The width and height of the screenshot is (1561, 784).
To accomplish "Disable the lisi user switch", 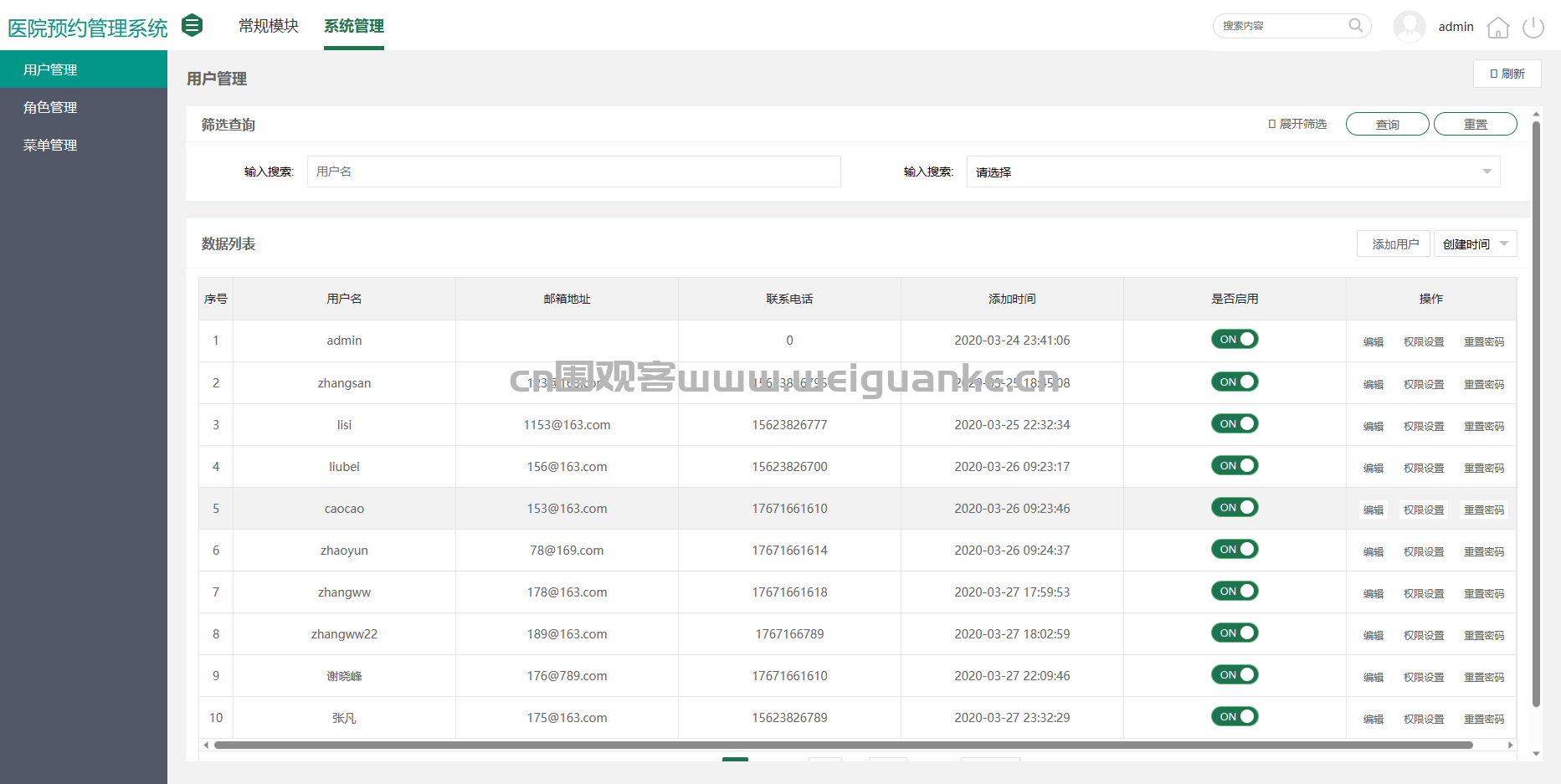I will 1235,423.
